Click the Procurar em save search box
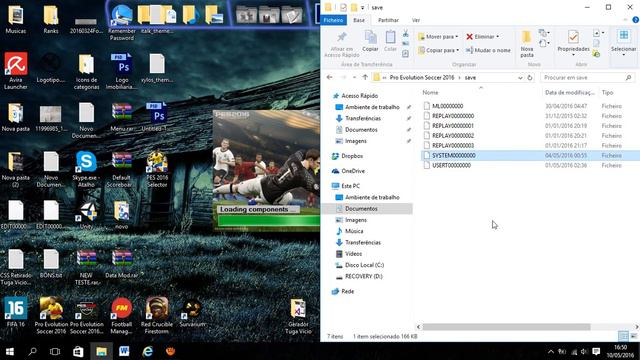This screenshot has width=640, height=360. (x=587, y=78)
